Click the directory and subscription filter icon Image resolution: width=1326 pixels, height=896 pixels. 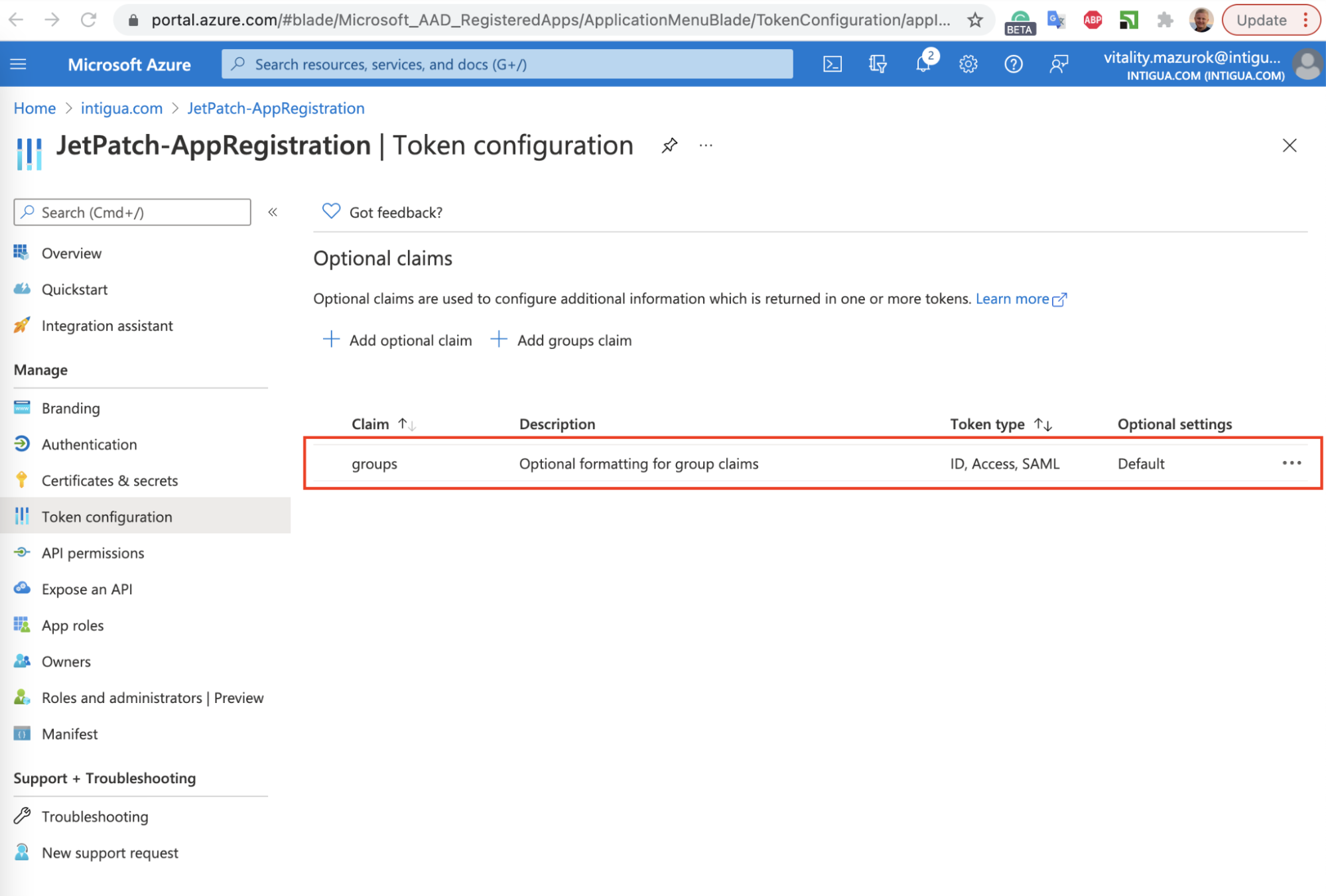pos(878,64)
